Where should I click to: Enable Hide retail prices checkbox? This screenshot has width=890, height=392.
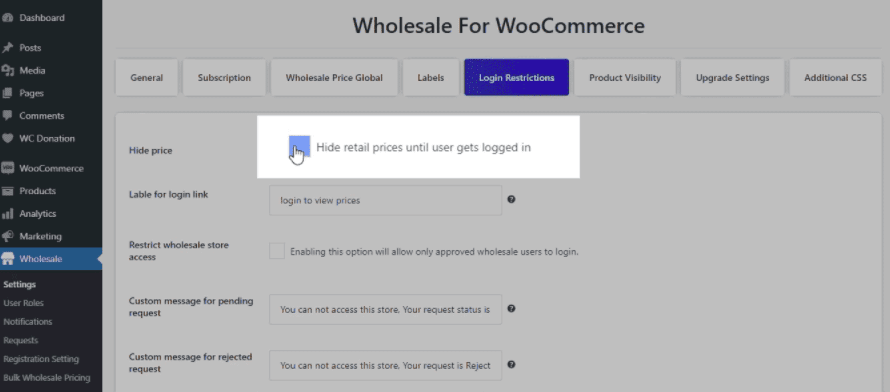pos(300,146)
